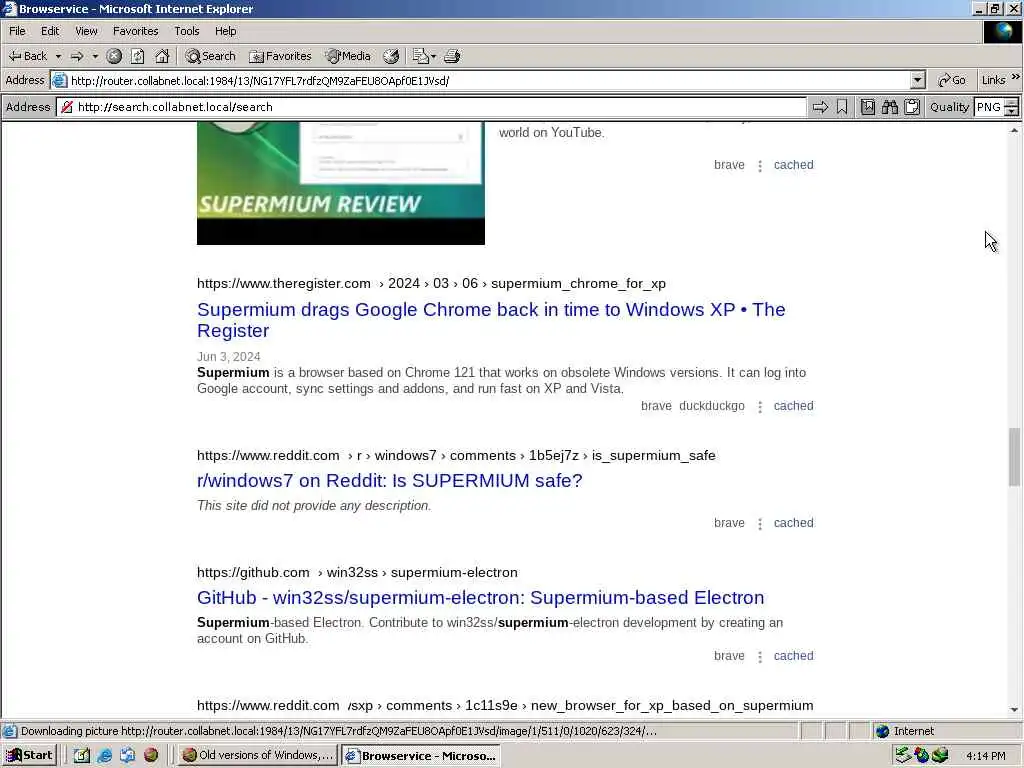The image size is (1024, 768).
Task: Click the IE address URL field
Action: [x=488, y=80]
